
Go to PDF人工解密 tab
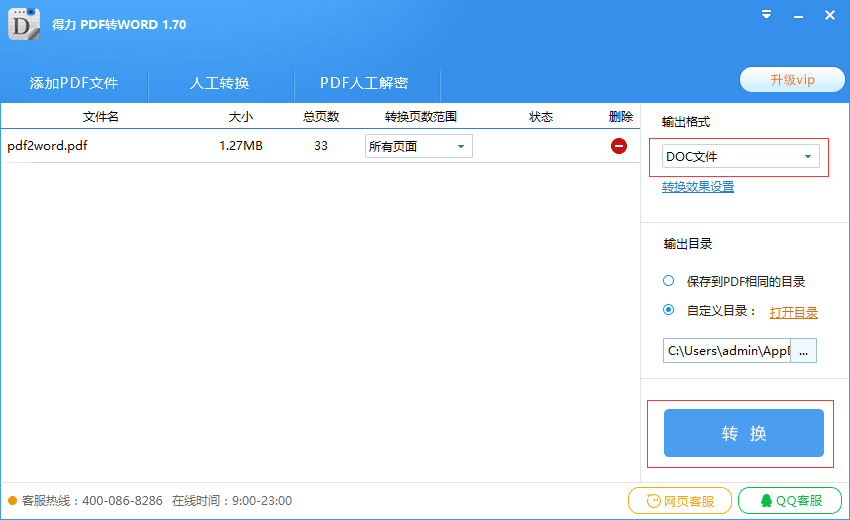click(x=364, y=83)
